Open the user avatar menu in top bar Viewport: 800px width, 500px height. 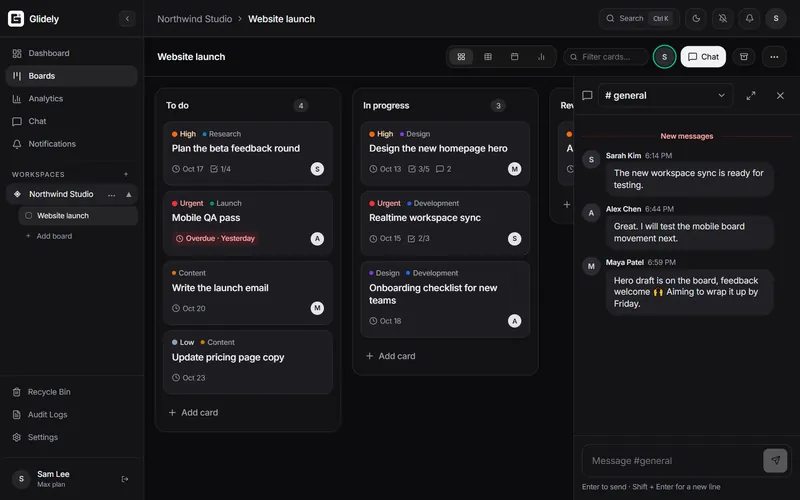(776, 19)
